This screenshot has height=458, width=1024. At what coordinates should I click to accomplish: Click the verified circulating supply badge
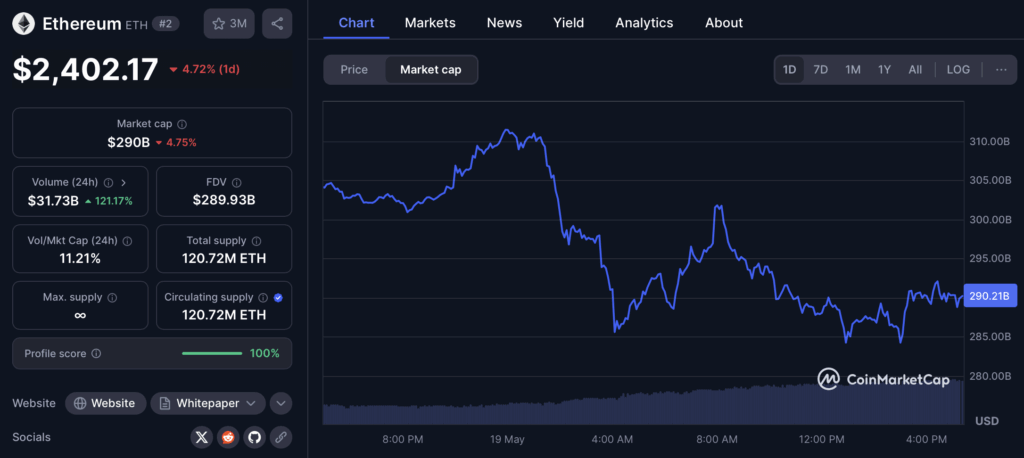(x=278, y=297)
